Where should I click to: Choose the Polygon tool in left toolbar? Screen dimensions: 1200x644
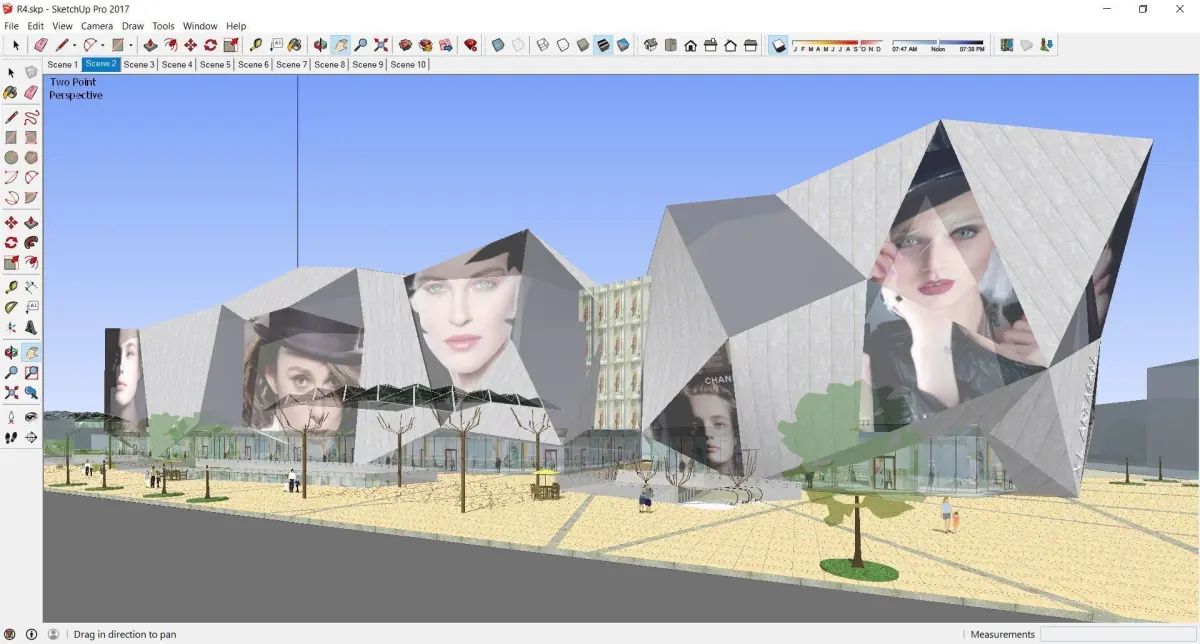[x=31, y=157]
